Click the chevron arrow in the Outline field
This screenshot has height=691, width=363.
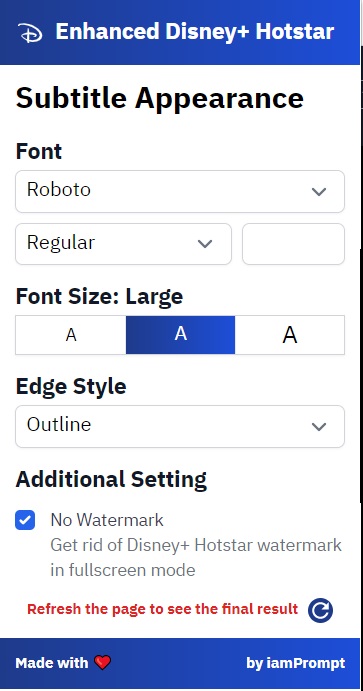(x=319, y=427)
